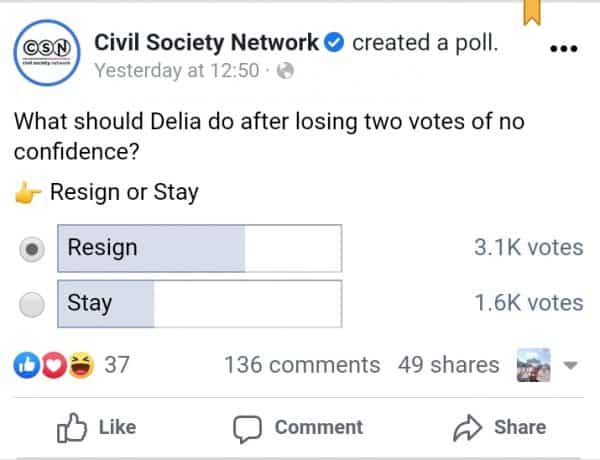600x460 pixels.
Task: Open the Civil Society Network page link
Action: (206, 43)
